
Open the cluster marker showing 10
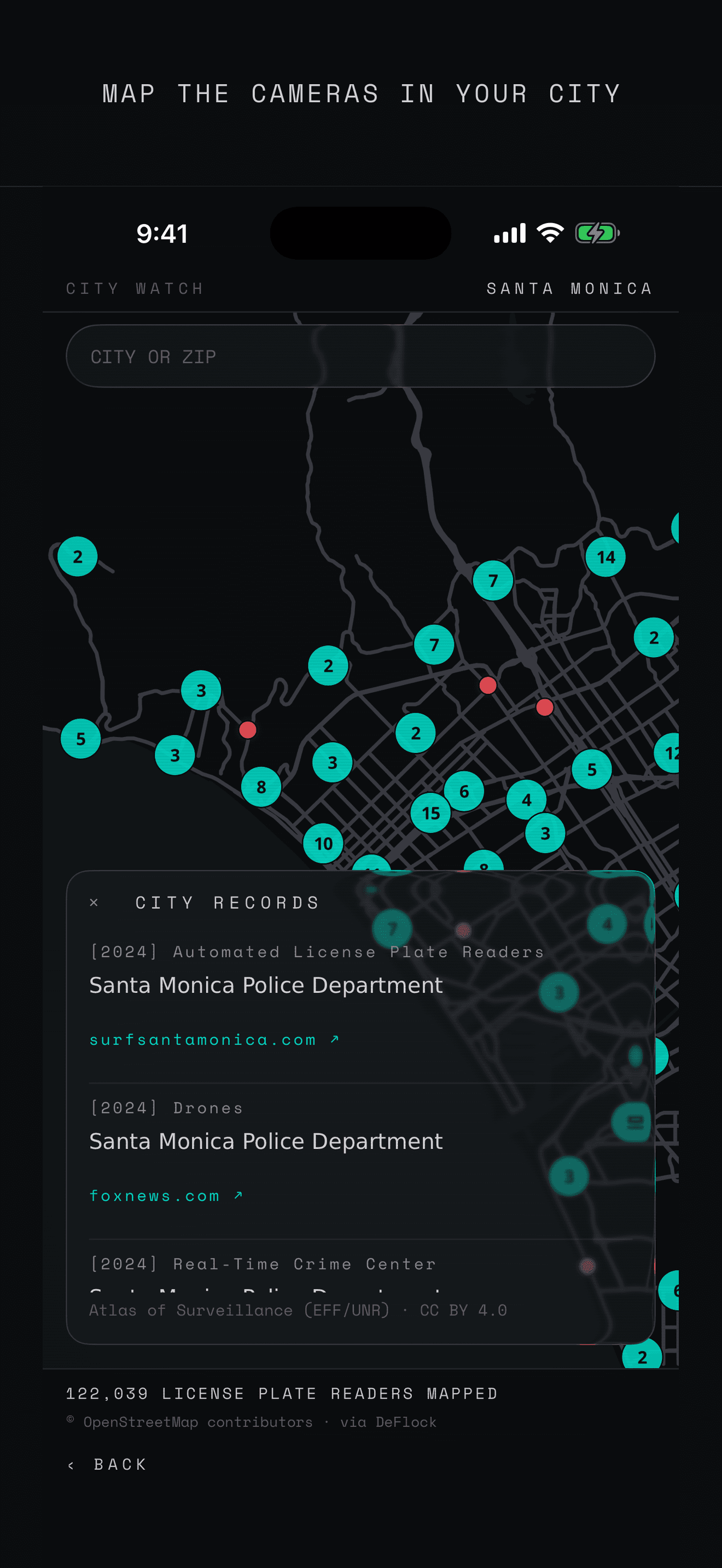323,843
